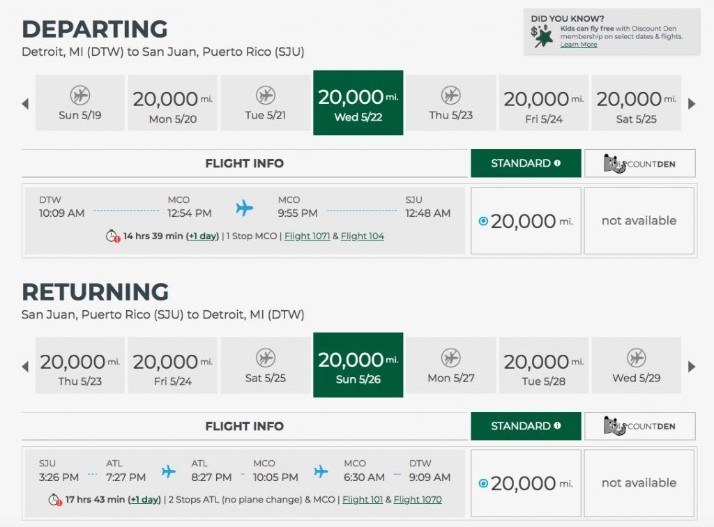Switch to Discount Den tab for departing flights
Image resolution: width=714 pixels, height=527 pixels.
coord(641,164)
